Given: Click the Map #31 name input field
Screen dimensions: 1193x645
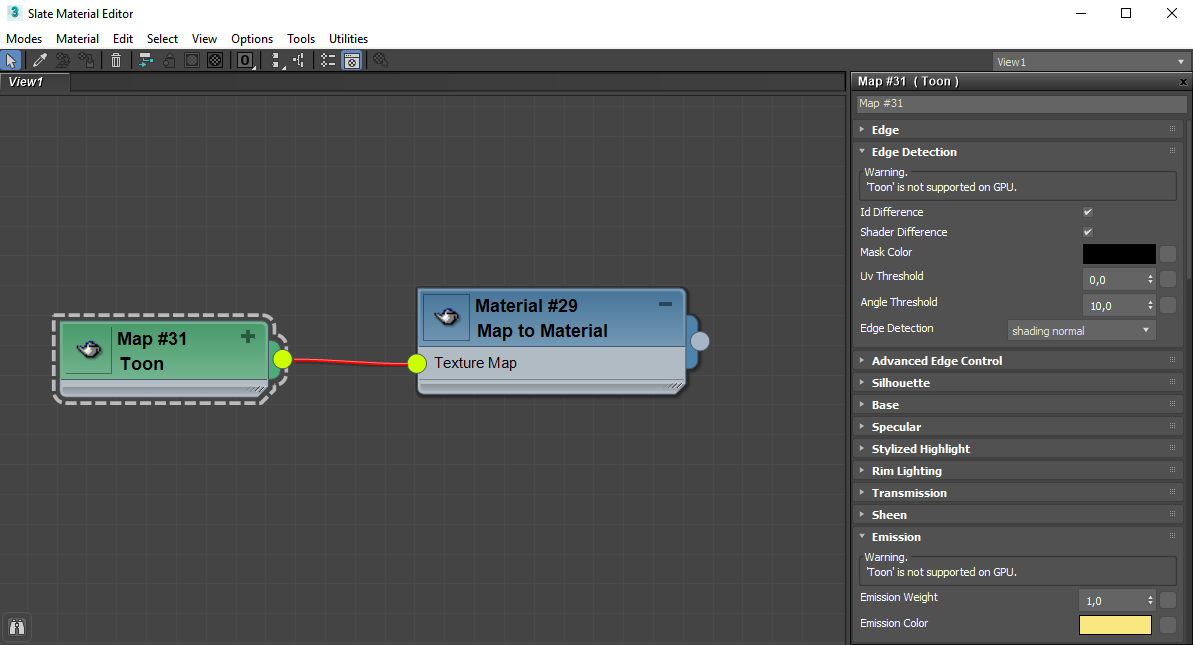Looking at the screenshot, I should tap(1021, 103).
